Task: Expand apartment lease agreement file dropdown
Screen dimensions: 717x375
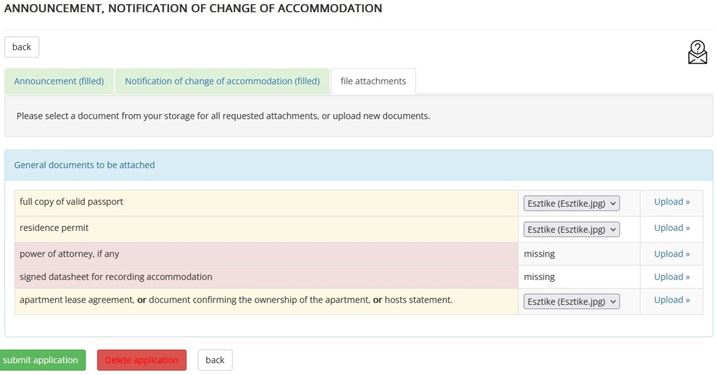Action: (572, 301)
